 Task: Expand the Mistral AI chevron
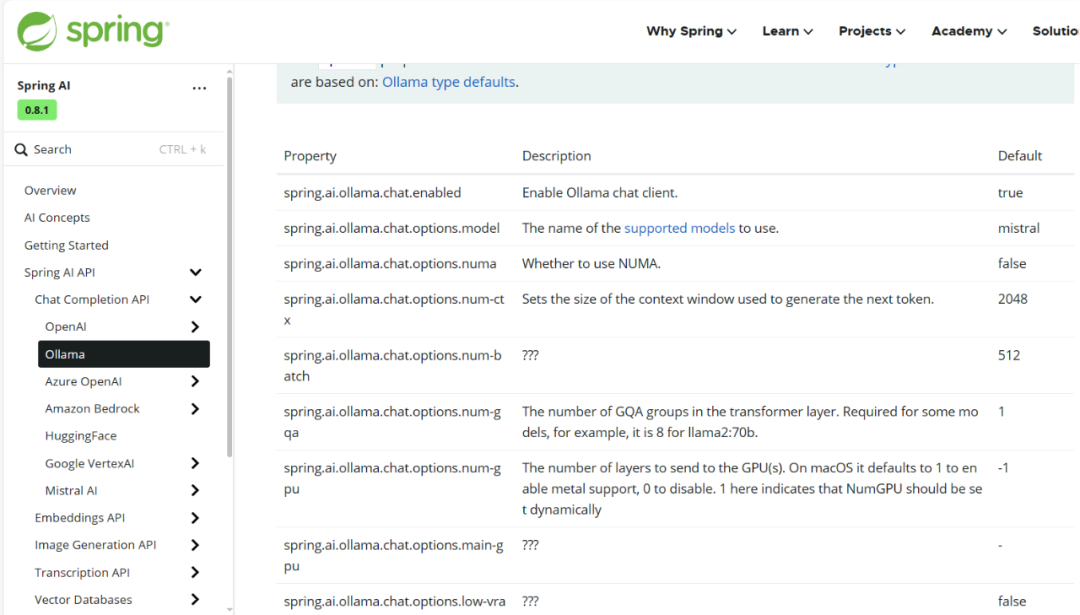[x=195, y=490]
